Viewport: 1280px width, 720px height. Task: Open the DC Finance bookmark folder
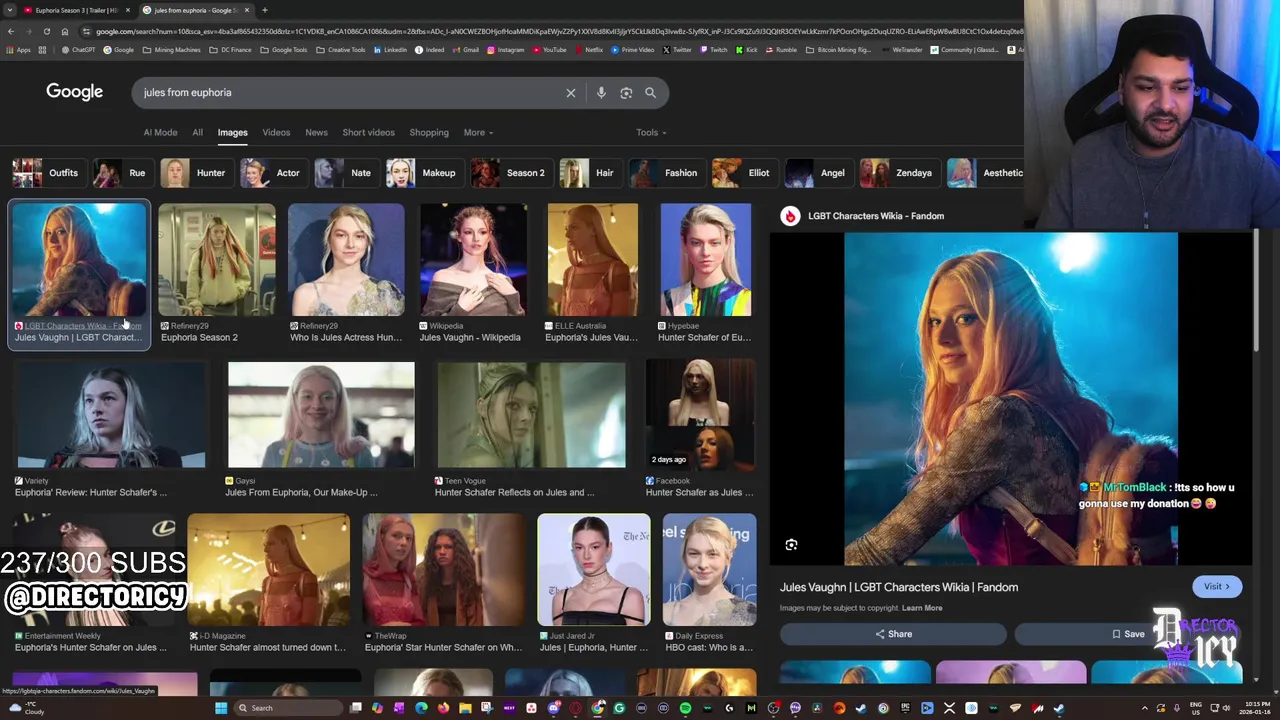[x=230, y=50]
